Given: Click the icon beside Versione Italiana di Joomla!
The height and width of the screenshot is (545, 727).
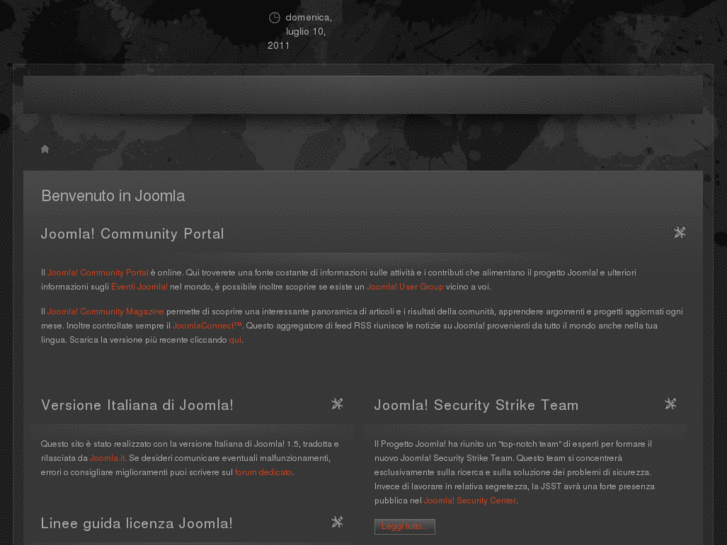Looking at the screenshot, I should [x=337, y=404].
